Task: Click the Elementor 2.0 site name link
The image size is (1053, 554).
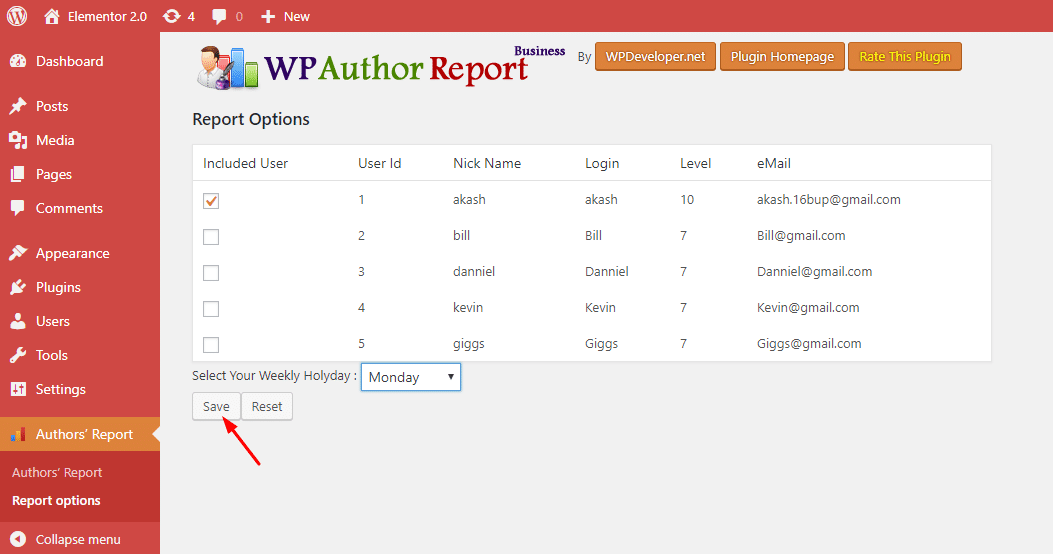Action: pyautogui.click(x=107, y=17)
